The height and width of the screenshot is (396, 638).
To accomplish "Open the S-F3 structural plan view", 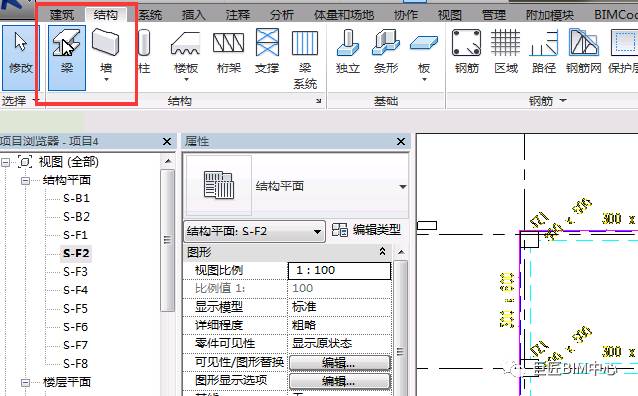I will click(x=75, y=271).
